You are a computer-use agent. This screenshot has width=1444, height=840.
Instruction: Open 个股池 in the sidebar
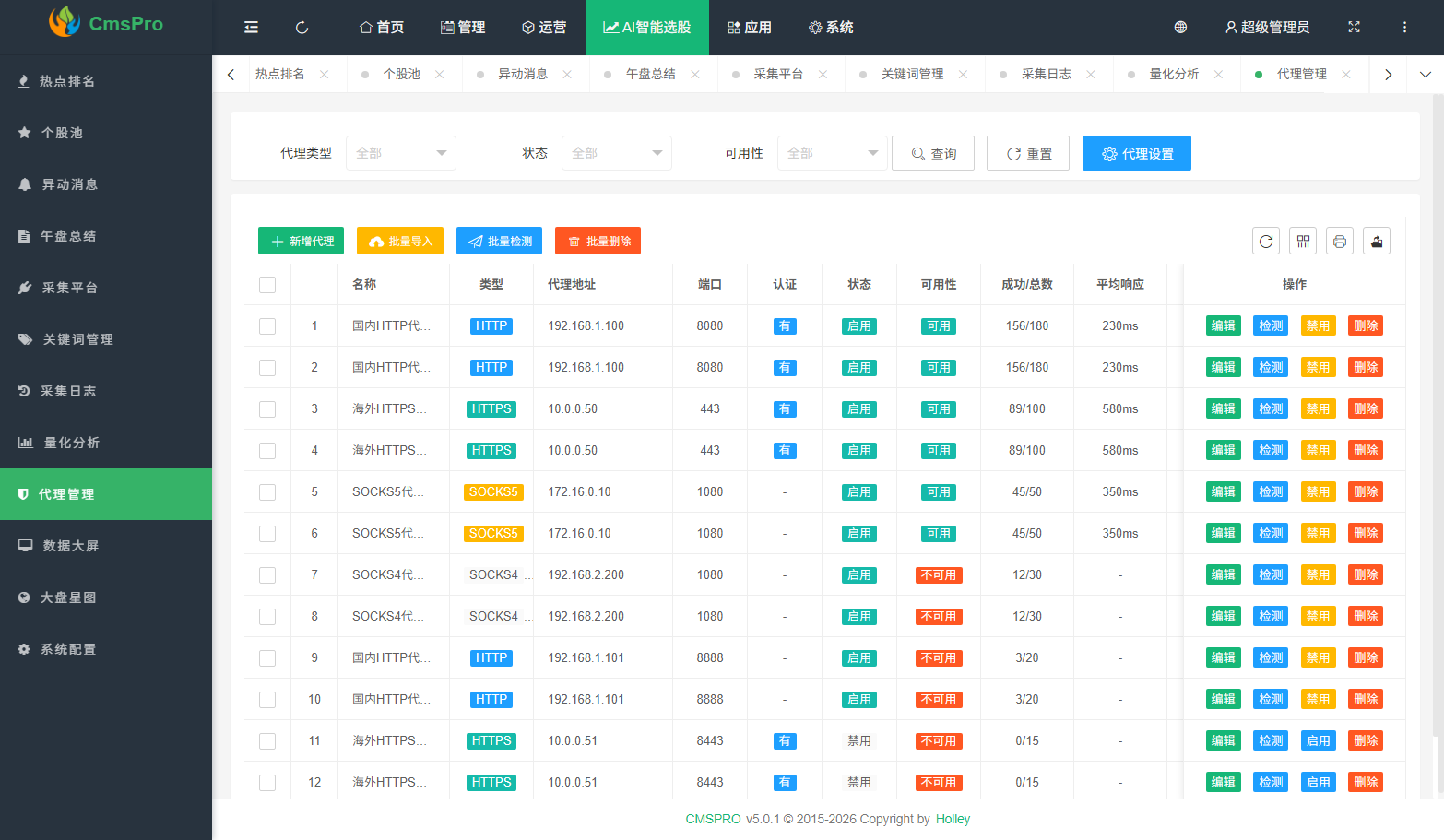click(x=106, y=133)
